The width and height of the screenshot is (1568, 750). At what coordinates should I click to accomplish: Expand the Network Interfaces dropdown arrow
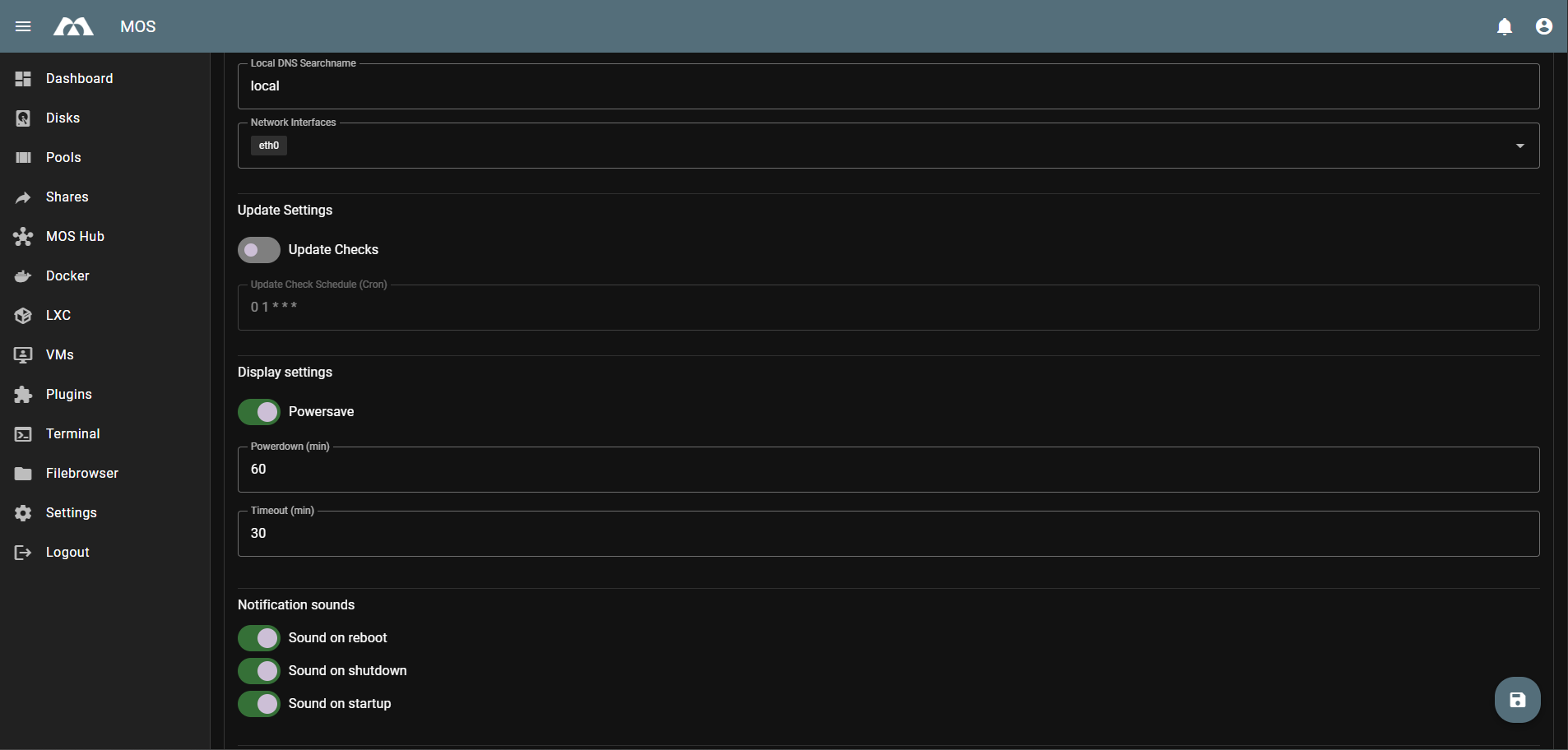[1519, 146]
